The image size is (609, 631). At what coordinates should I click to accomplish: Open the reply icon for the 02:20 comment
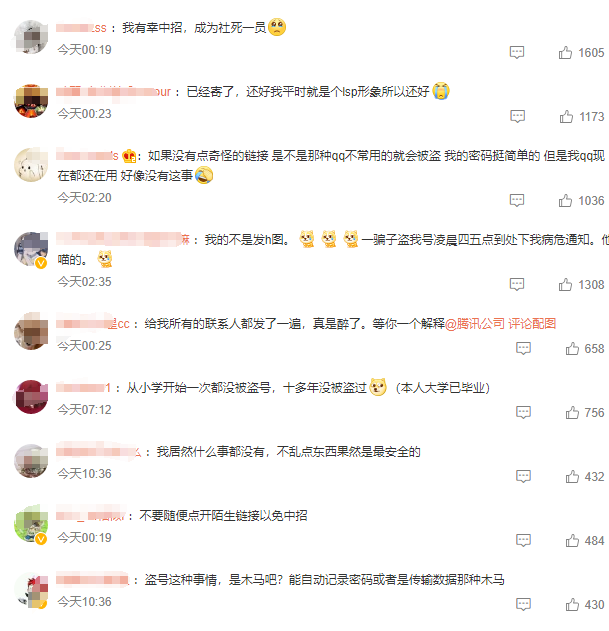pyautogui.click(x=517, y=201)
